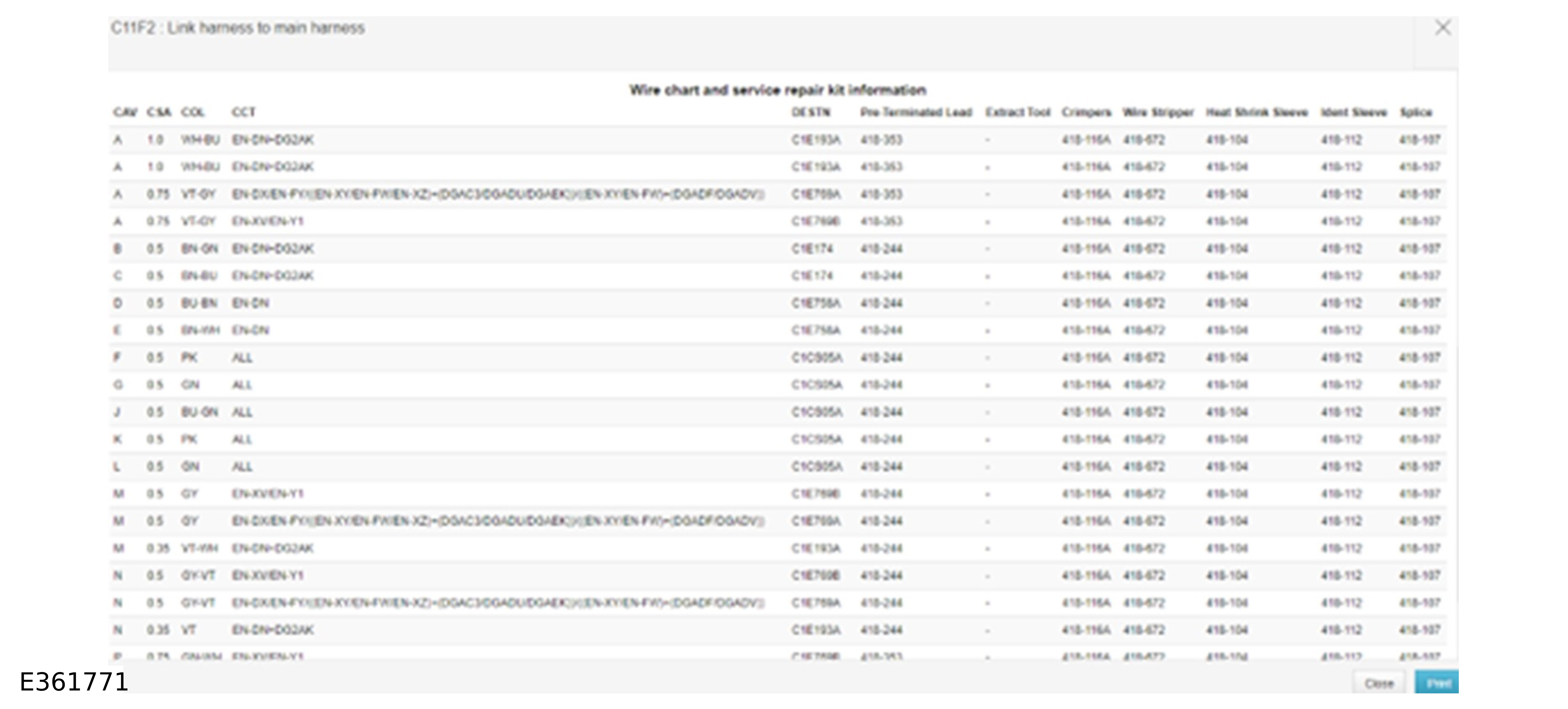Image resolution: width=1568 pixels, height=709 pixels.
Task: Click the 418-104 heat shrink value in the BN-WH row
Action: tap(1227, 330)
